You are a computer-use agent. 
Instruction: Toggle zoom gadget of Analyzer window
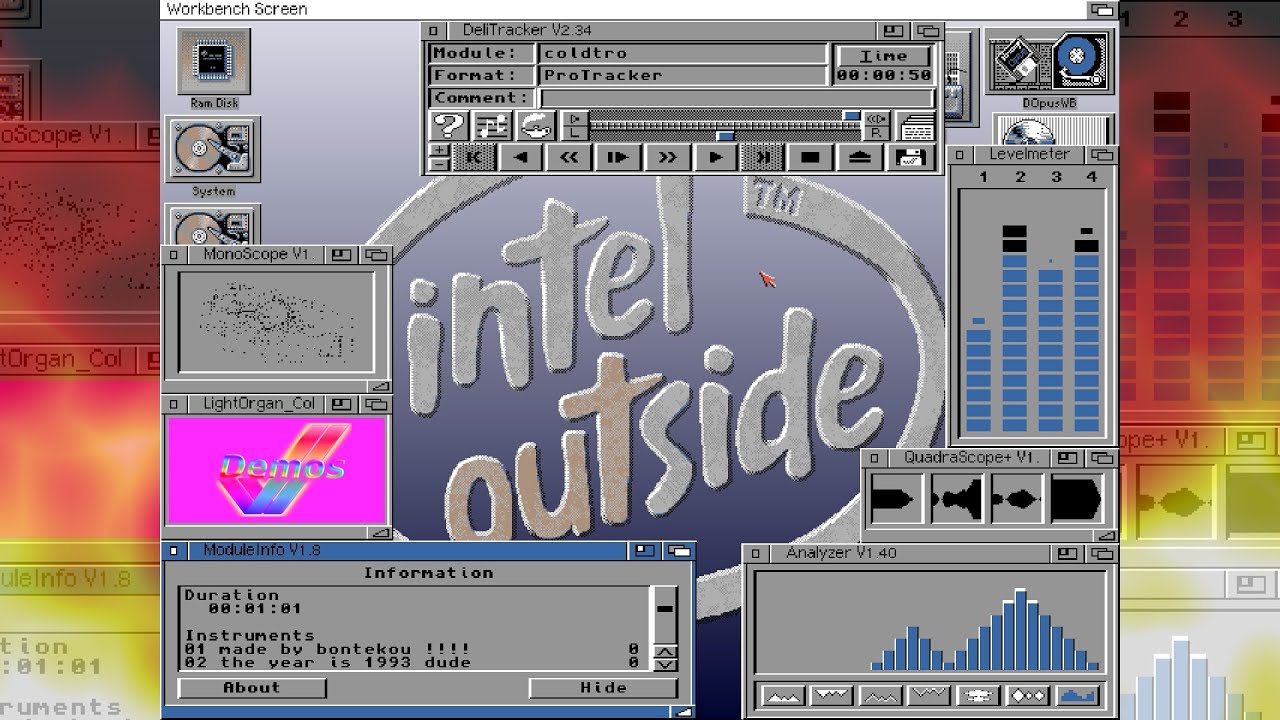tap(1068, 553)
